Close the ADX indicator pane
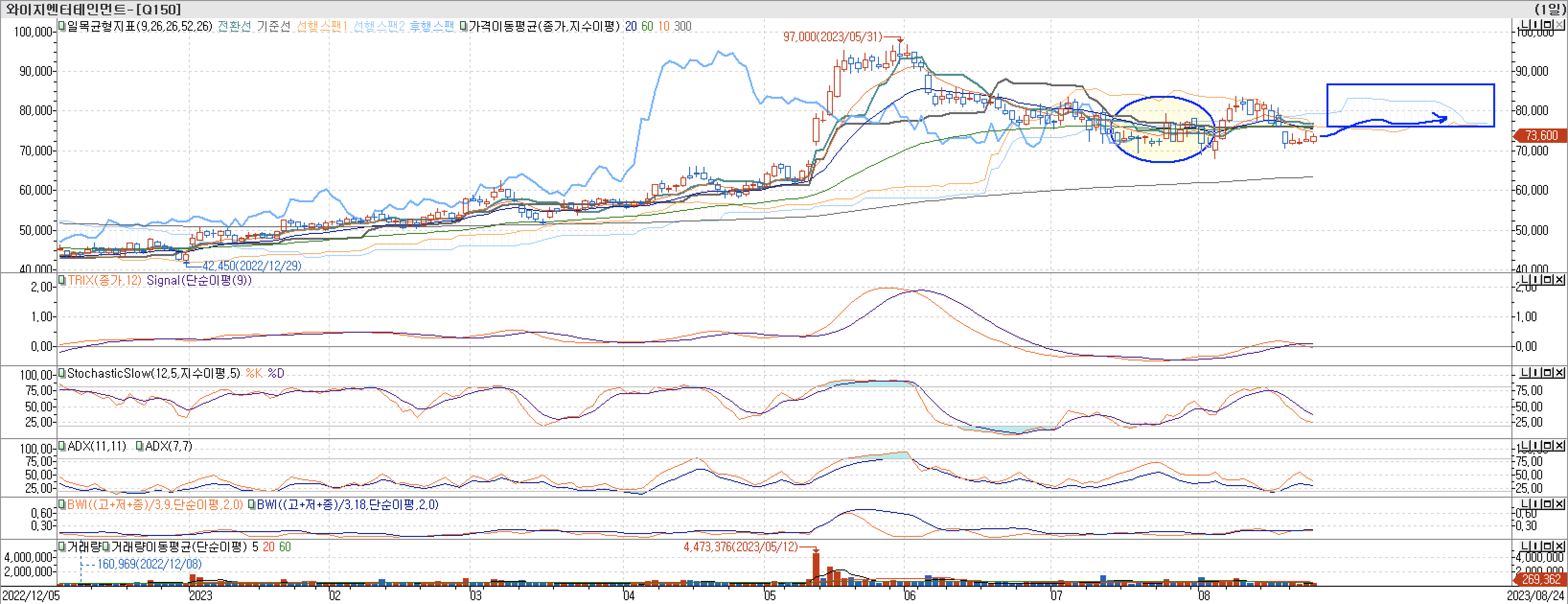Viewport: 1568px width, 604px height. pos(1559,446)
